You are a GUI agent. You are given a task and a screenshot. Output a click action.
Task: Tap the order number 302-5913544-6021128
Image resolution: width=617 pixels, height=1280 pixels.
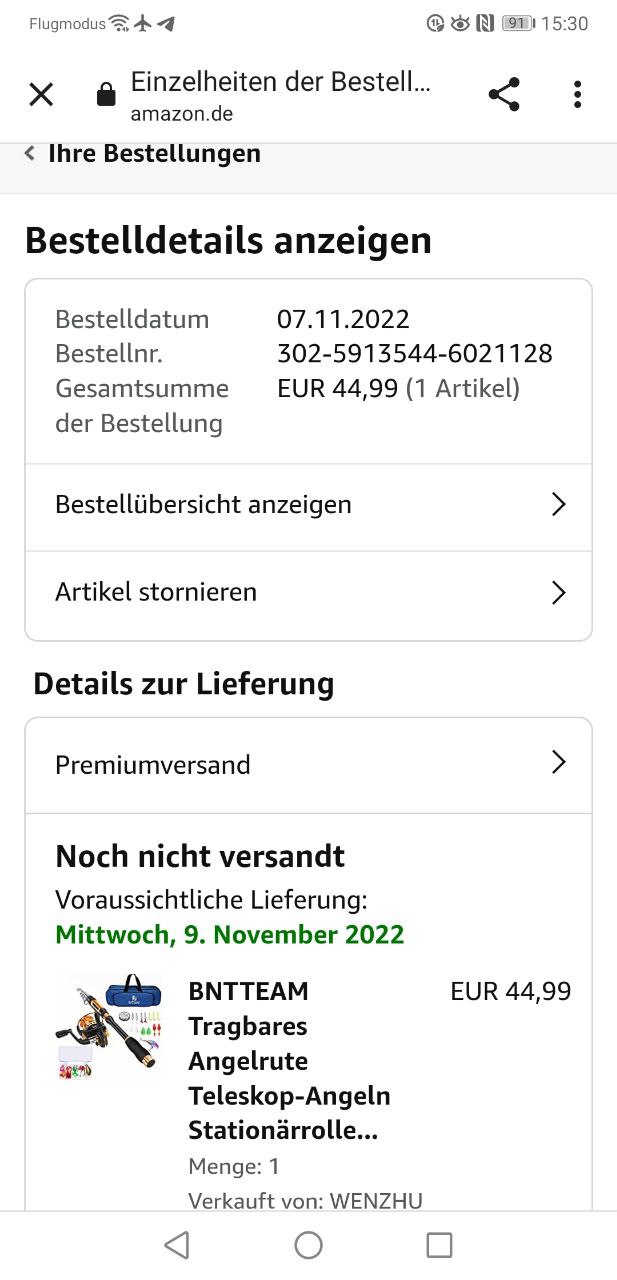tap(414, 353)
